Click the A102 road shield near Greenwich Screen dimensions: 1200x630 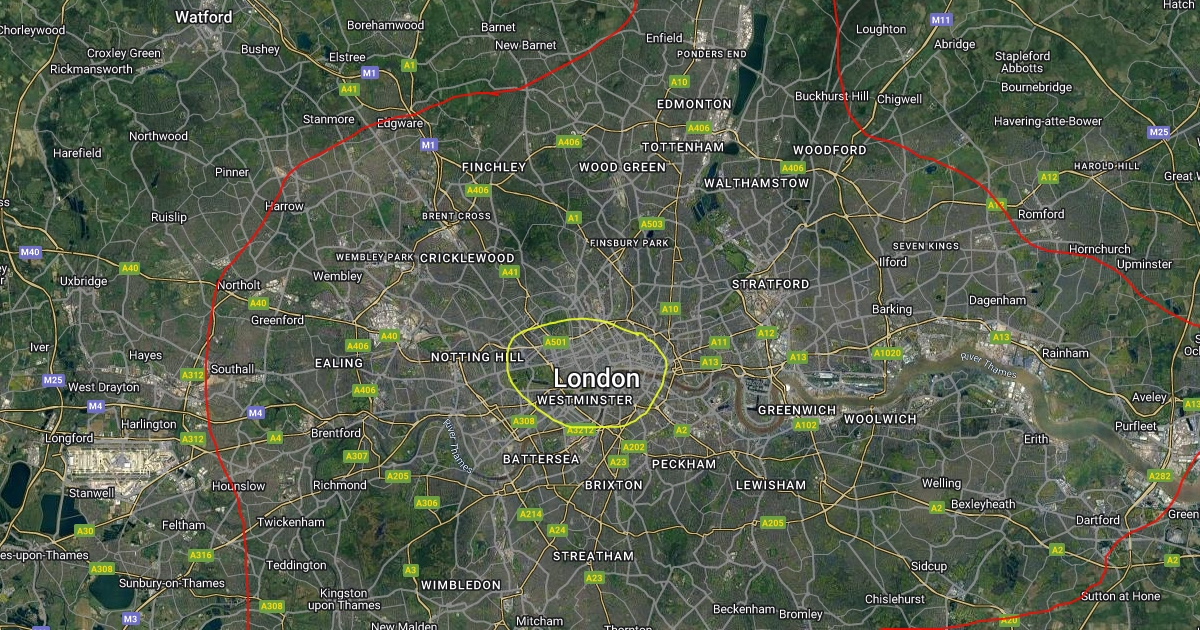806,425
